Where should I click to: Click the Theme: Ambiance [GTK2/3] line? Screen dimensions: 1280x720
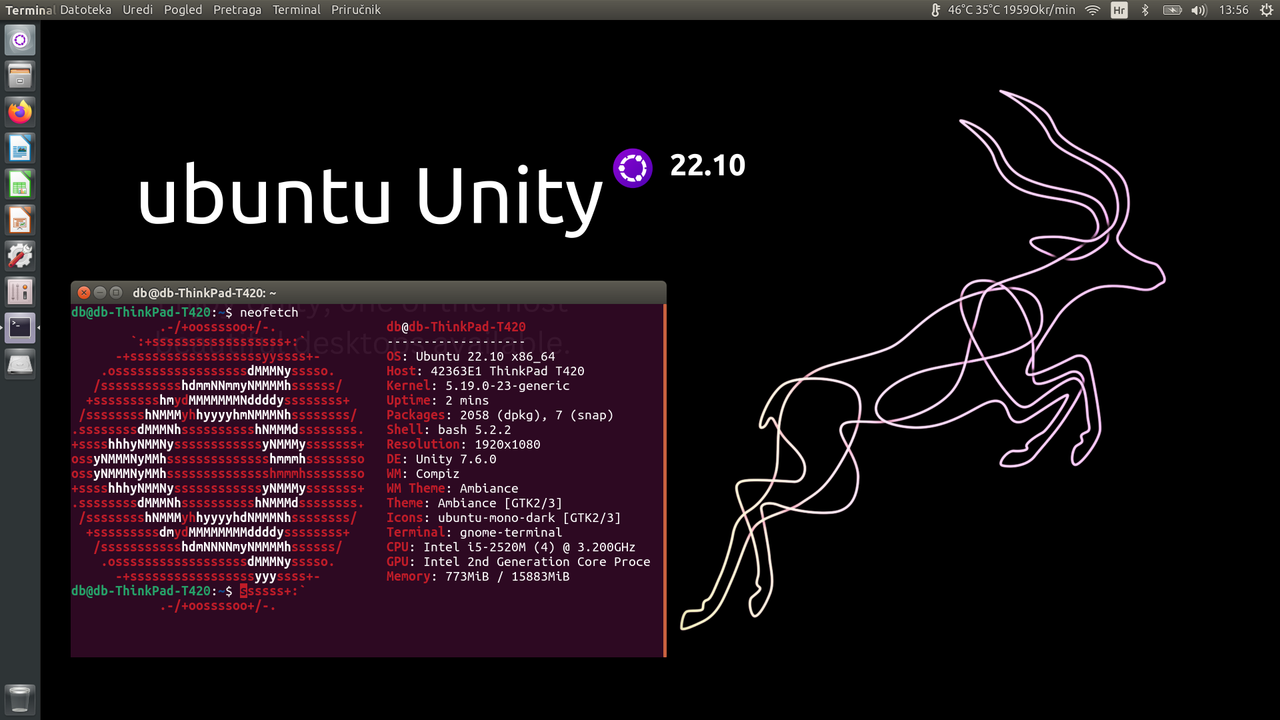pyautogui.click(x=475, y=503)
